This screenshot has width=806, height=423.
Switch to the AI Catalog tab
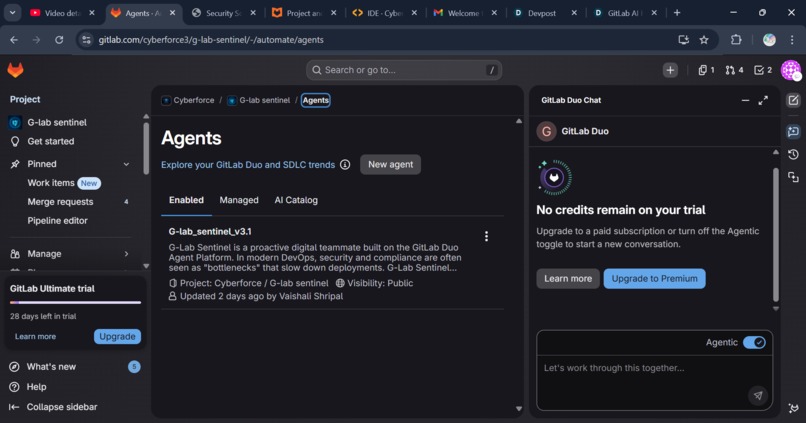296,200
